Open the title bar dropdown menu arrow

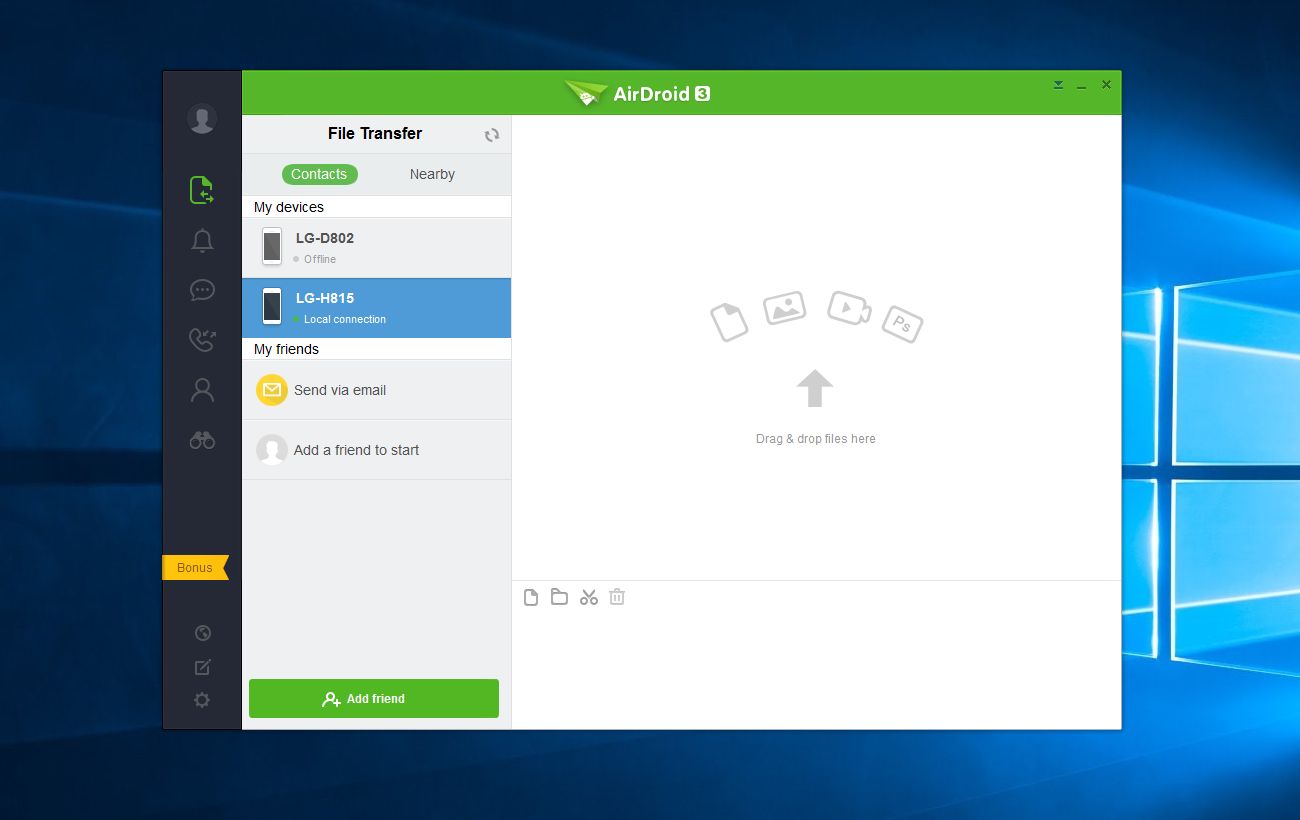point(1058,85)
